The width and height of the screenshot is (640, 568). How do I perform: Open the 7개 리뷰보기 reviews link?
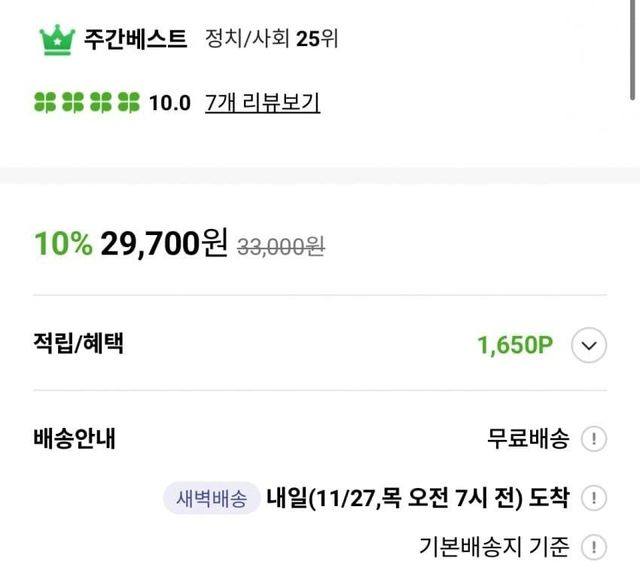click(262, 102)
